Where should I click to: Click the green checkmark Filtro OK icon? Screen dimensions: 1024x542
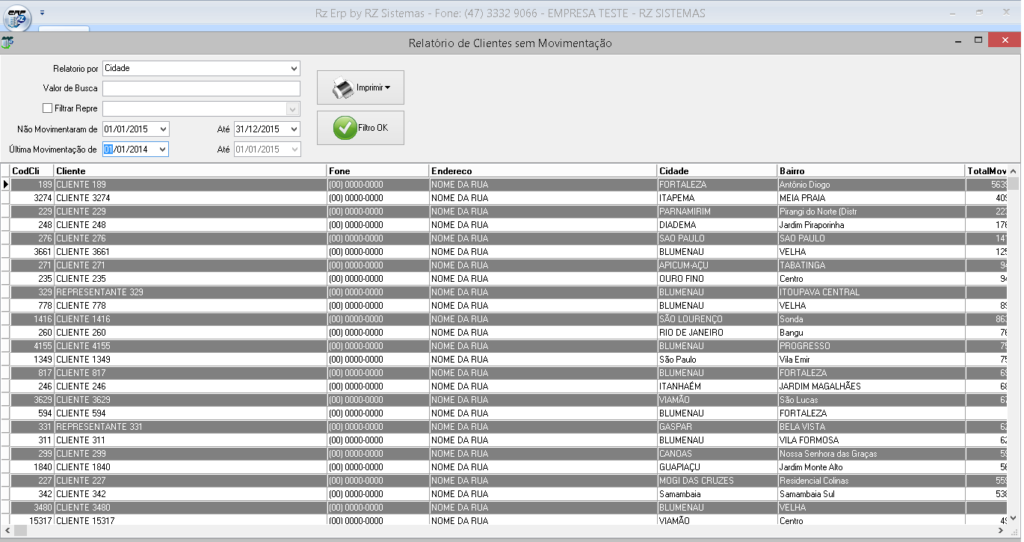tap(344, 128)
